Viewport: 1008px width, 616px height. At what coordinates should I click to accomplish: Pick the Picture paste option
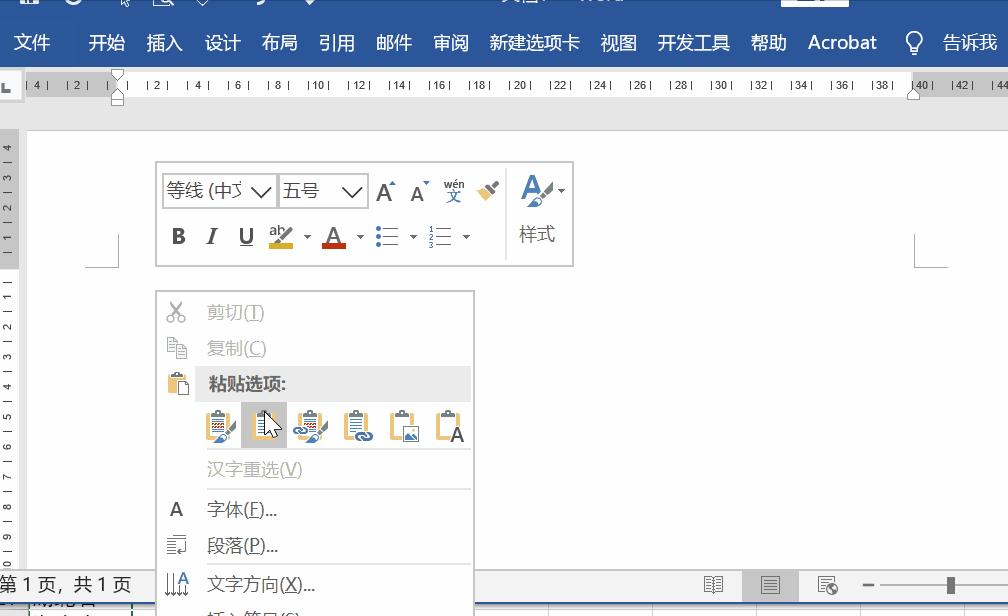click(x=404, y=425)
